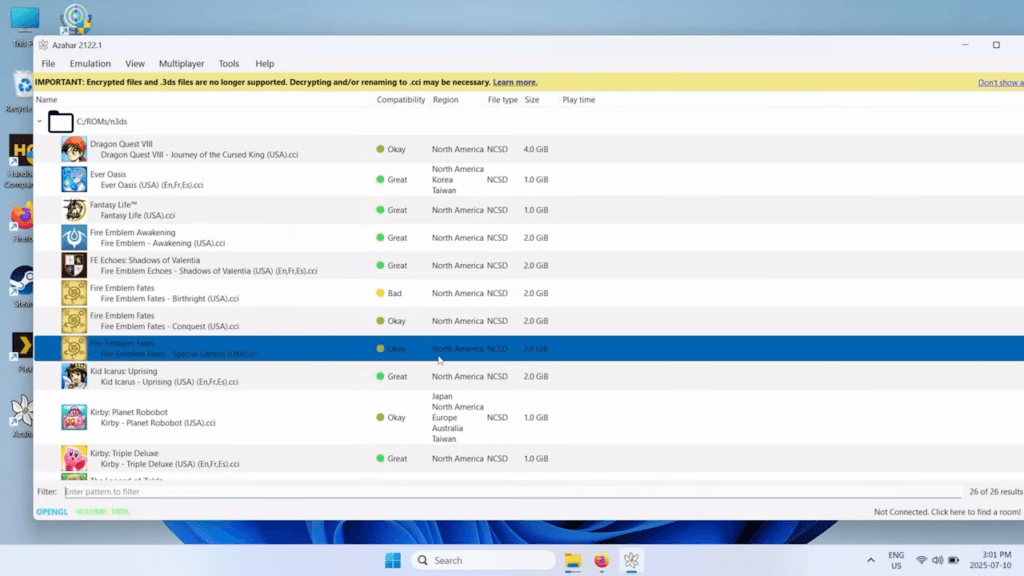Select Fire Emblem Fates Special Edition icon

tap(74, 349)
